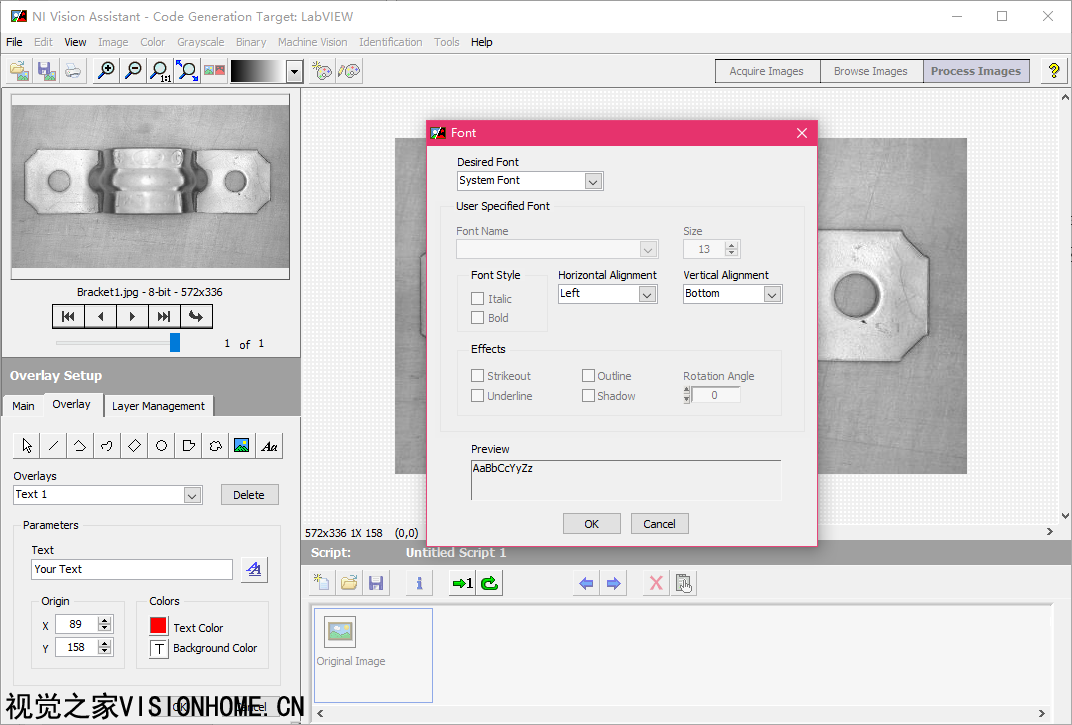
Task: Click the Run Once script icon
Action: tap(462, 583)
